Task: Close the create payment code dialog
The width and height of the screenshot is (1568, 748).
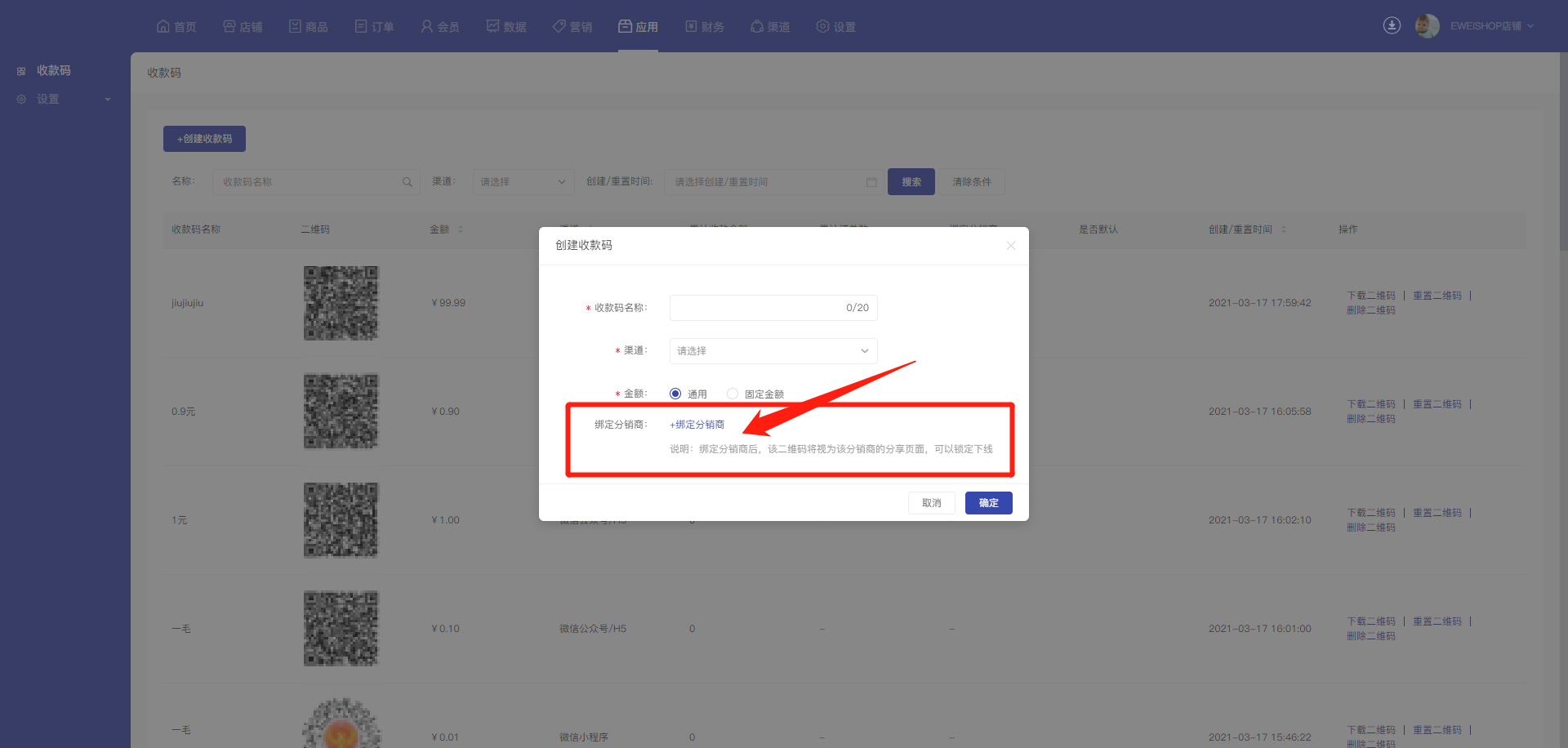Action: coord(1010,246)
